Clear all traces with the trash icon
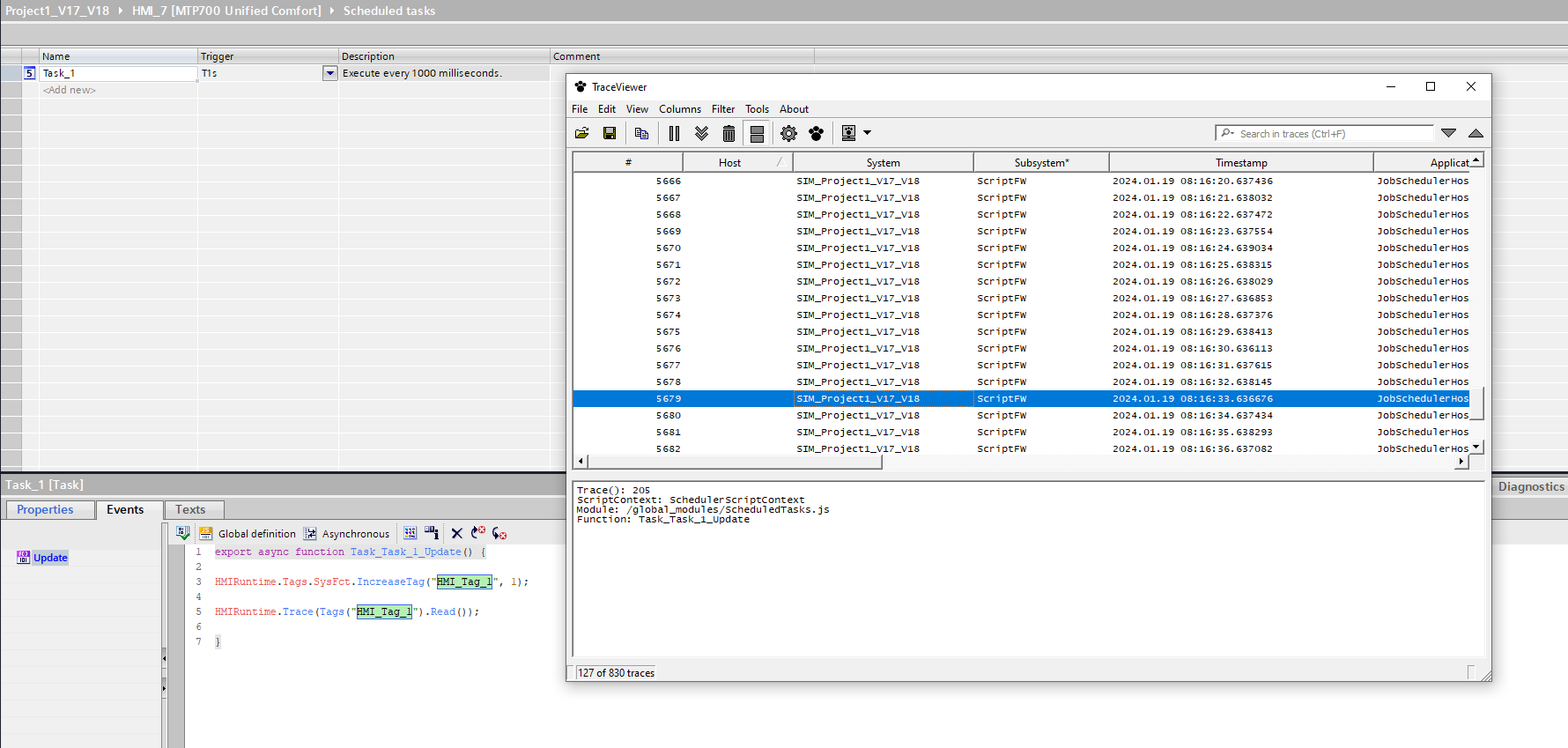The height and width of the screenshot is (748, 1568). click(729, 133)
